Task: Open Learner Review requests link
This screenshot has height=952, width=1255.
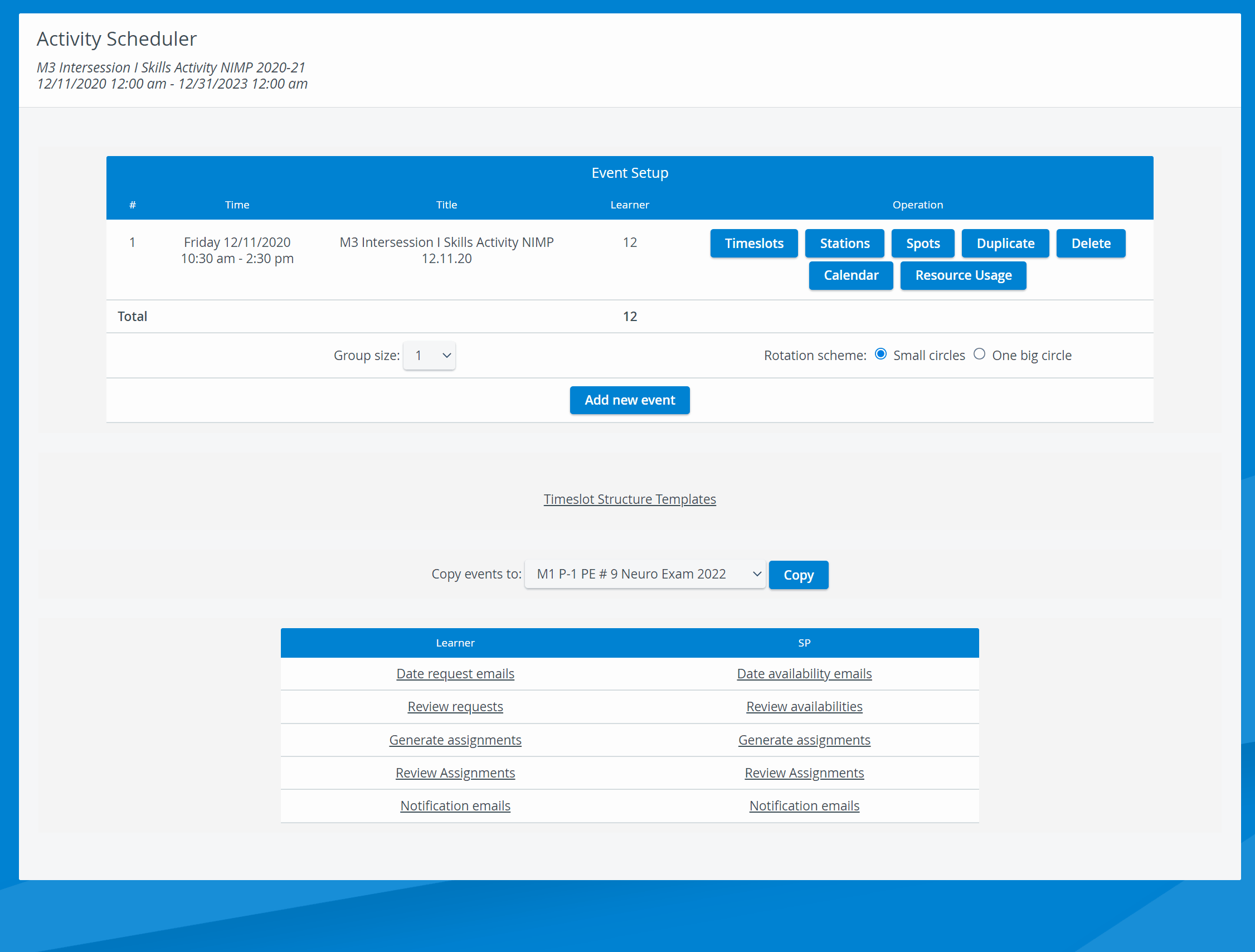Action: [455, 706]
